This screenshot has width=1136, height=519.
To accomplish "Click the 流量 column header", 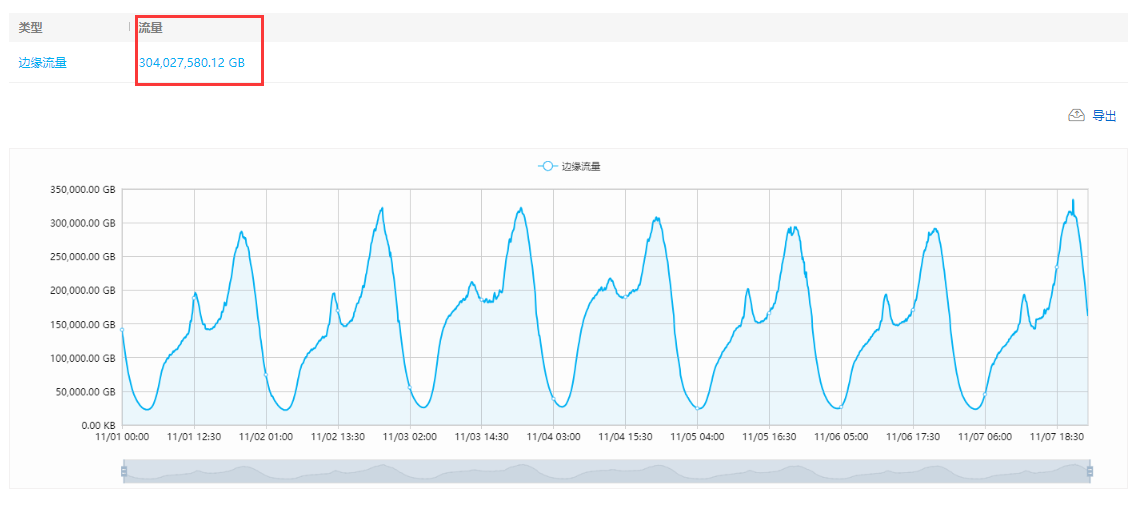I will click(x=151, y=28).
